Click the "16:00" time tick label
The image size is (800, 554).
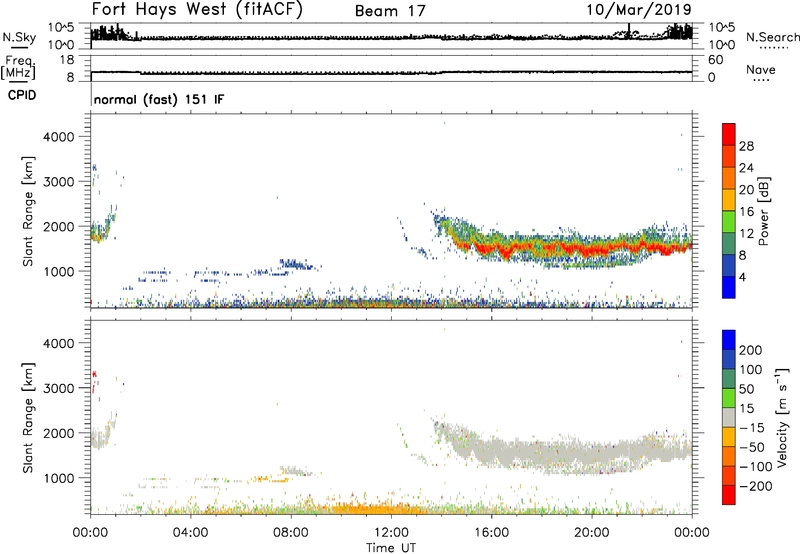(491, 533)
